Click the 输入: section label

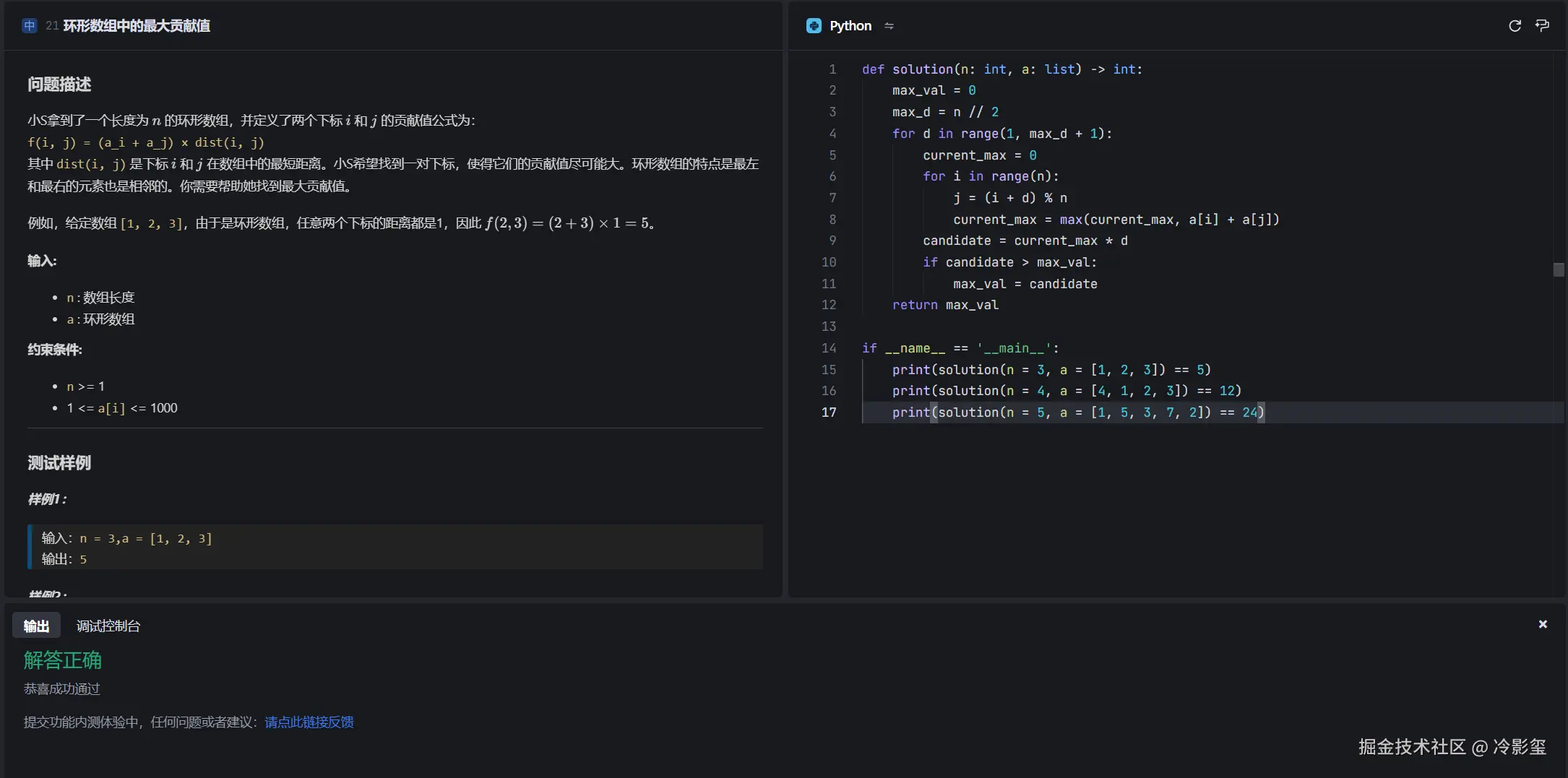(42, 261)
